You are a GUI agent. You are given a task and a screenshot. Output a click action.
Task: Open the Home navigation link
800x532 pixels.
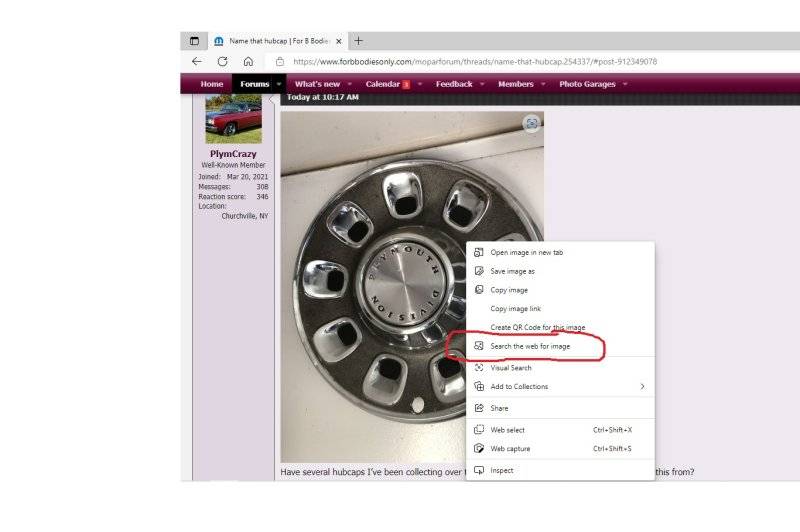click(212, 84)
